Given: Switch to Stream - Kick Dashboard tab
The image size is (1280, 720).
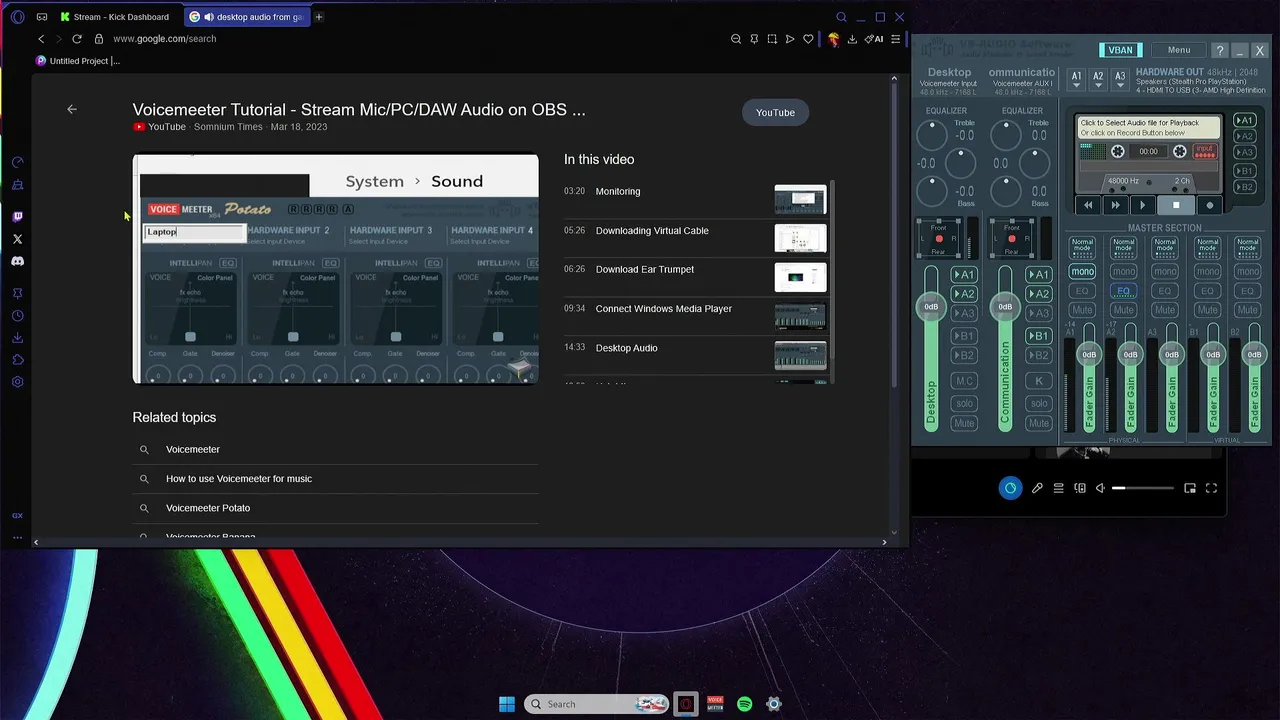Looking at the screenshot, I should coord(115,17).
